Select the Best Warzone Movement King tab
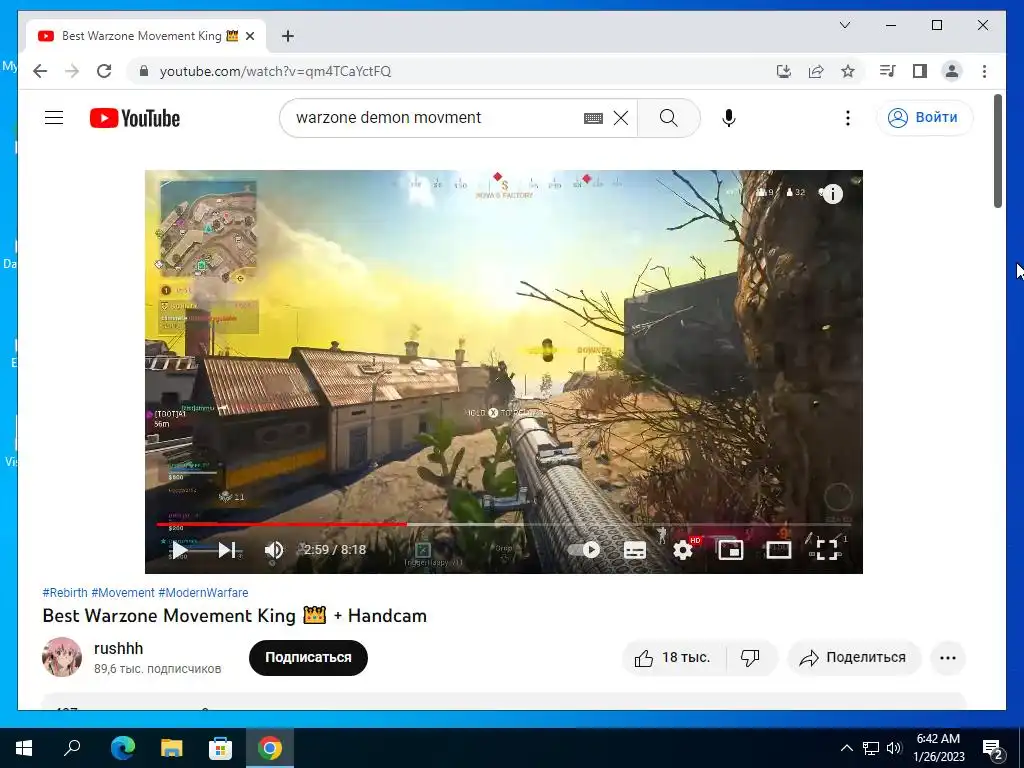The width and height of the screenshot is (1024, 768). [146, 36]
